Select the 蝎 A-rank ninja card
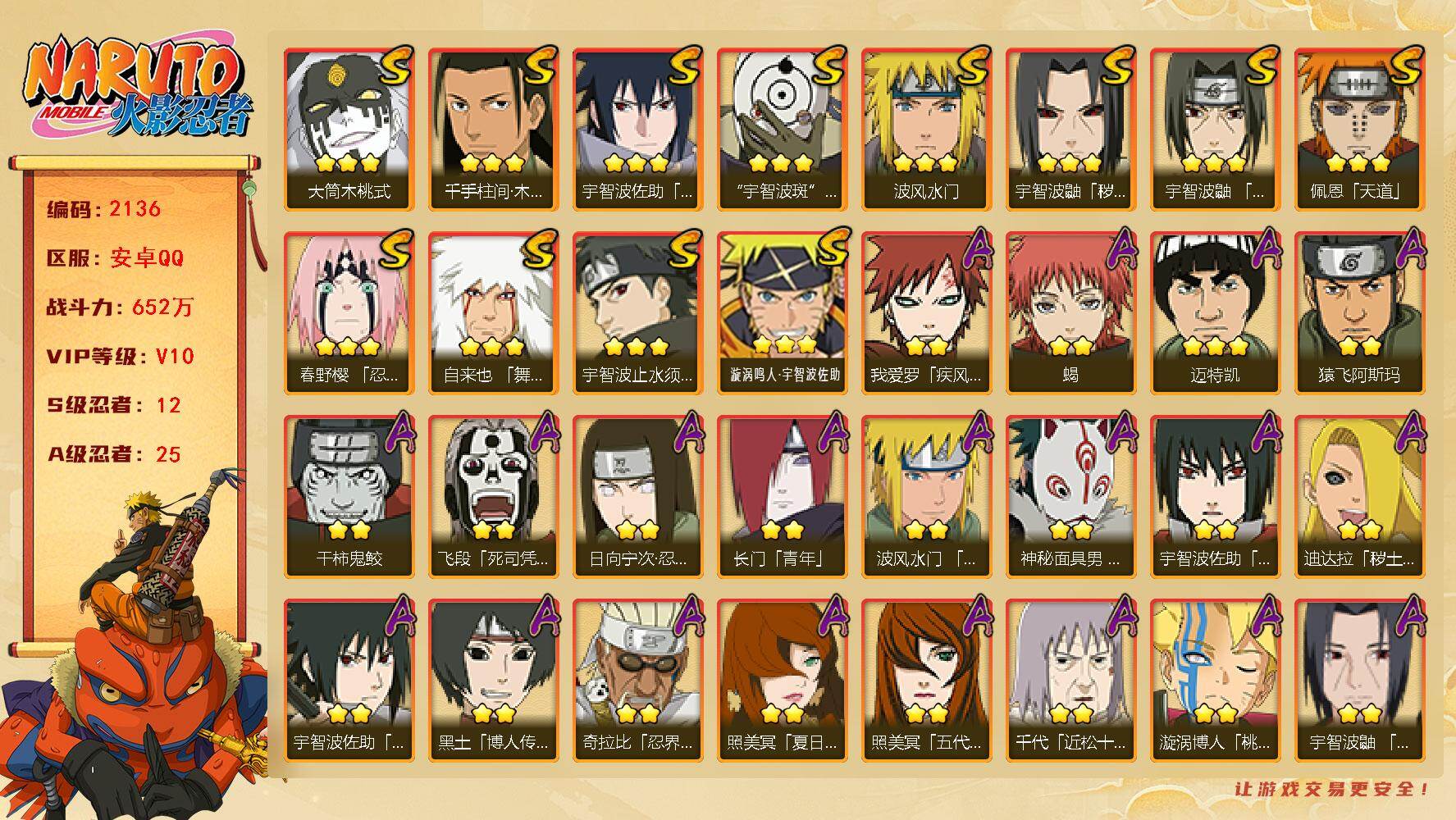 pos(1070,312)
